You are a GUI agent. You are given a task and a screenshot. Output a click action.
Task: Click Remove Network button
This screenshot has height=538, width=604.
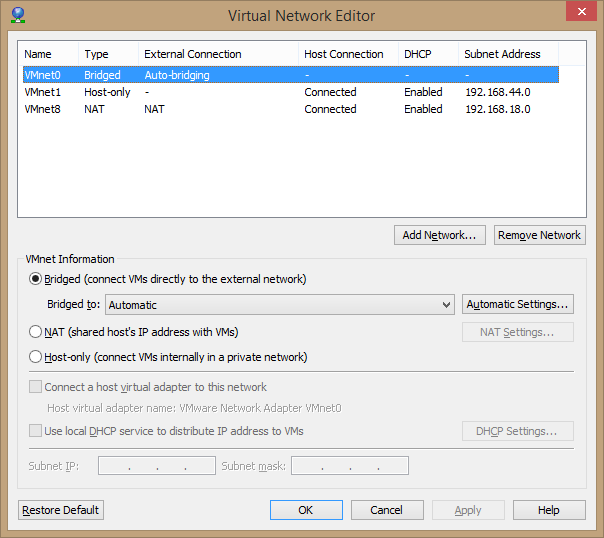[x=540, y=235]
